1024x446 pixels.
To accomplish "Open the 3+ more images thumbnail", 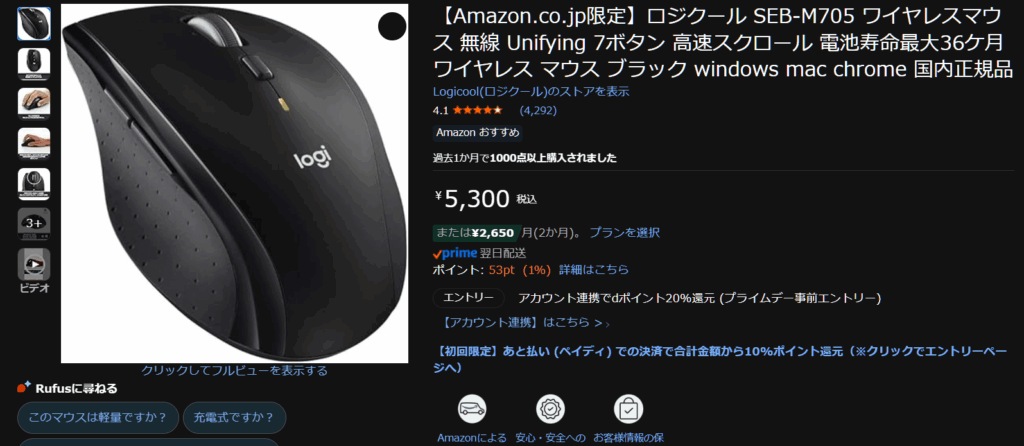I will (34, 224).
